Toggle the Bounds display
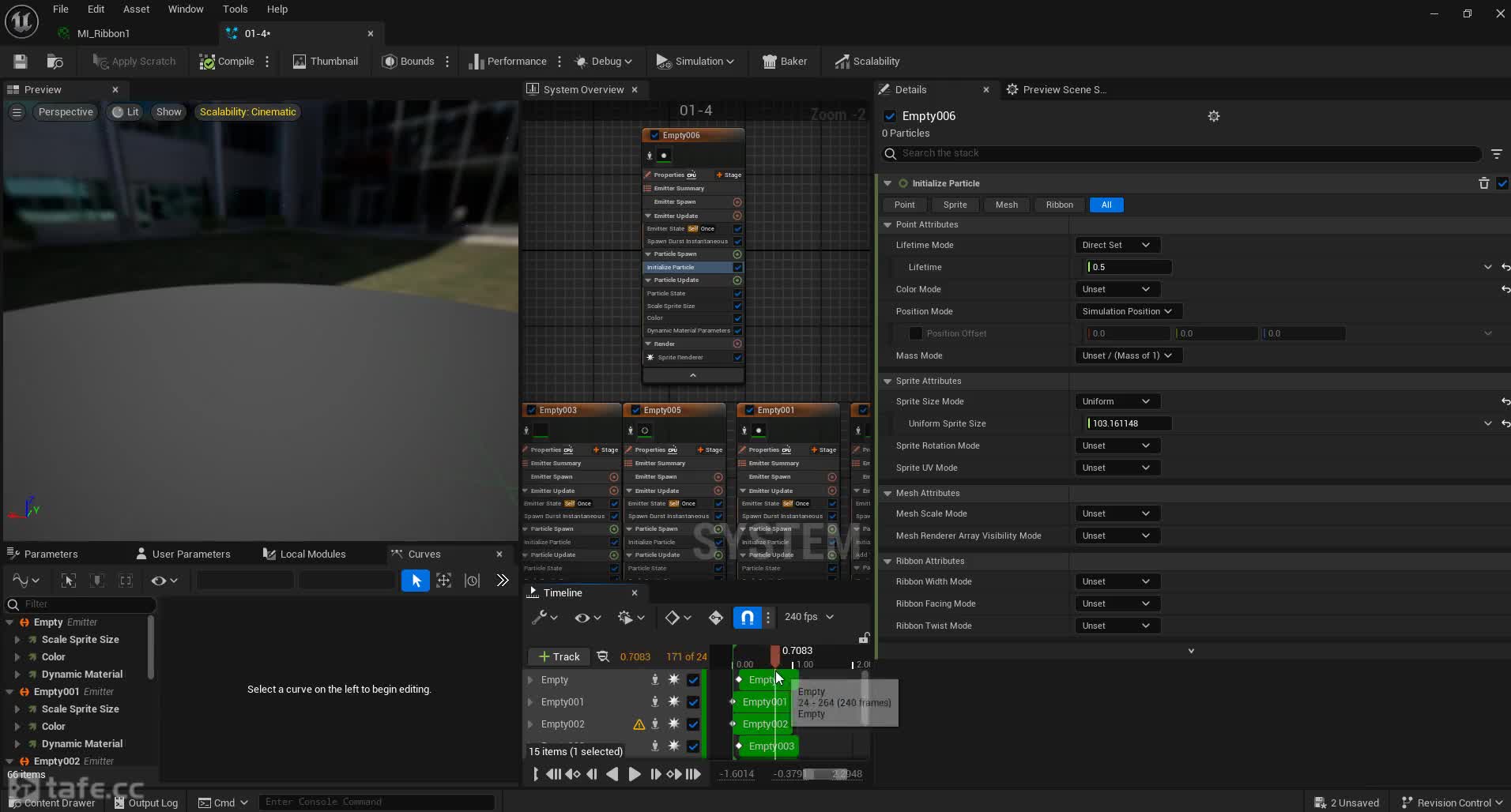1511x812 pixels. [x=409, y=61]
